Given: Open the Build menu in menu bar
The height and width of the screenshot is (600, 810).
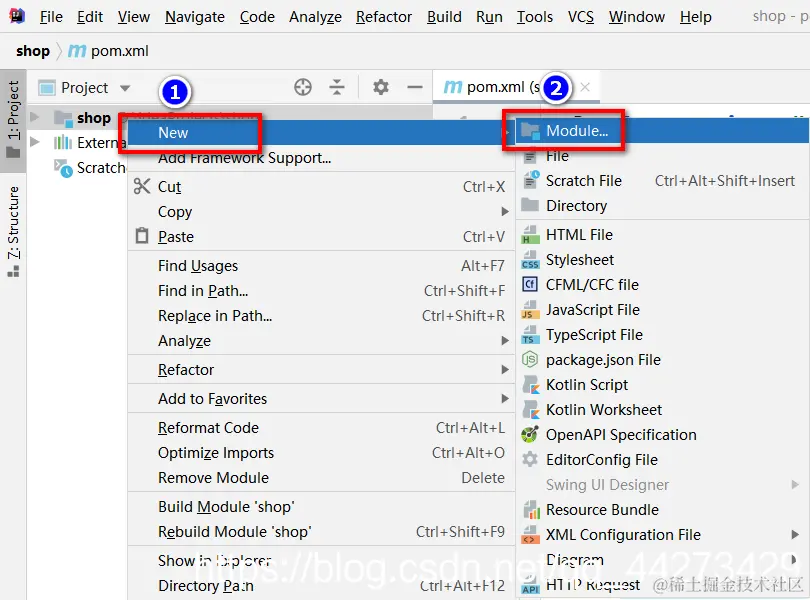Looking at the screenshot, I should point(444,17).
